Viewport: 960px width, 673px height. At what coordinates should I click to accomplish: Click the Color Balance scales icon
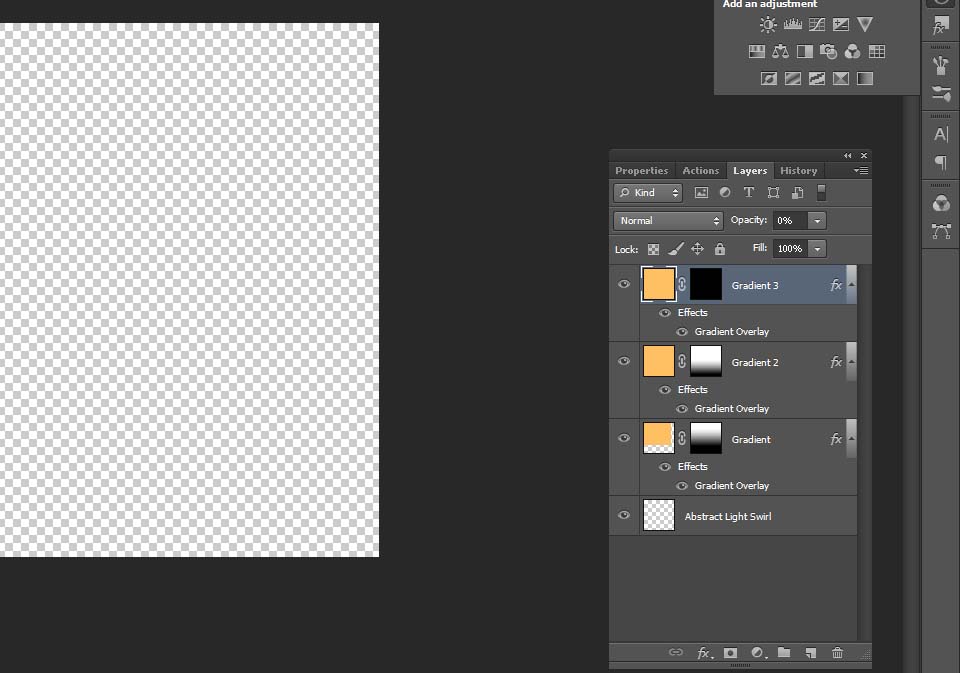pyautogui.click(x=781, y=52)
